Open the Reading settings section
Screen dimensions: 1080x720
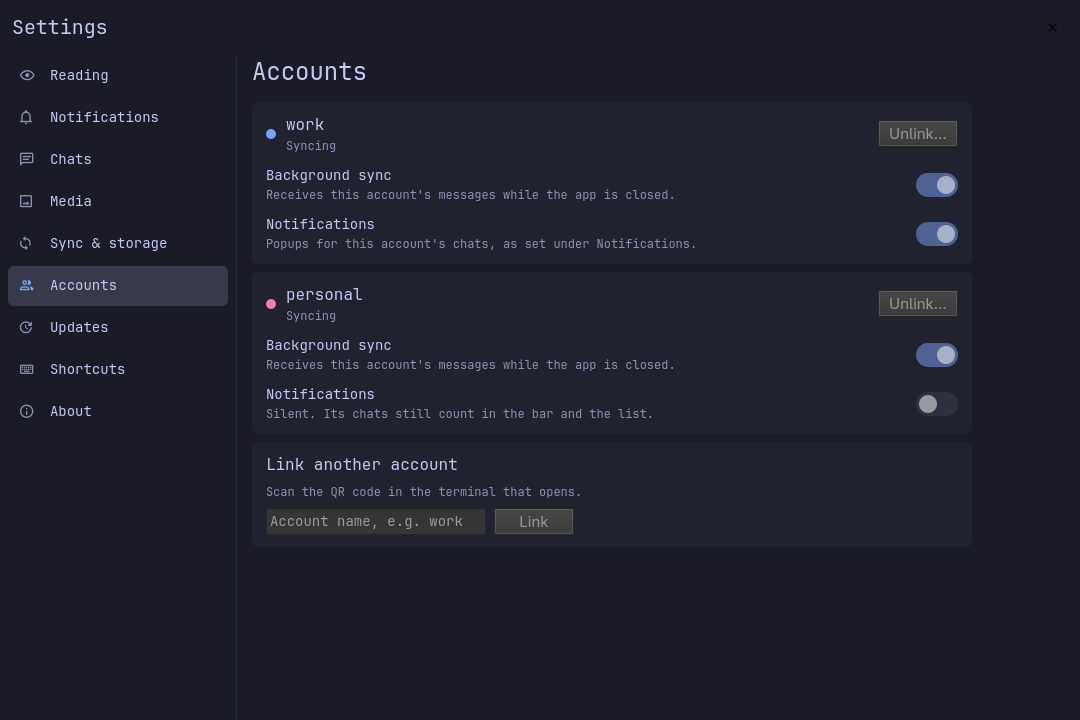click(118, 75)
